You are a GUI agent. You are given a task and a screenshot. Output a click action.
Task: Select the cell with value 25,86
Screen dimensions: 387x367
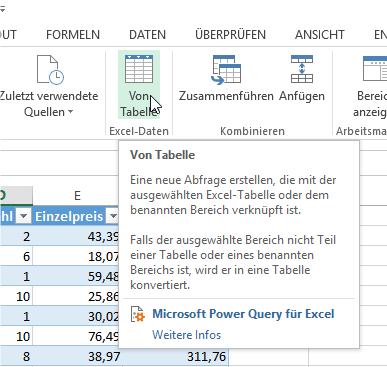click(x=76, y=296)
